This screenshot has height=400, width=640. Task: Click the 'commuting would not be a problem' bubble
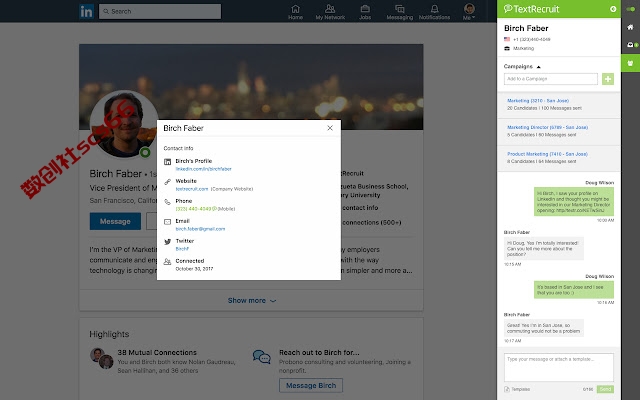click(x=544, y=328)
